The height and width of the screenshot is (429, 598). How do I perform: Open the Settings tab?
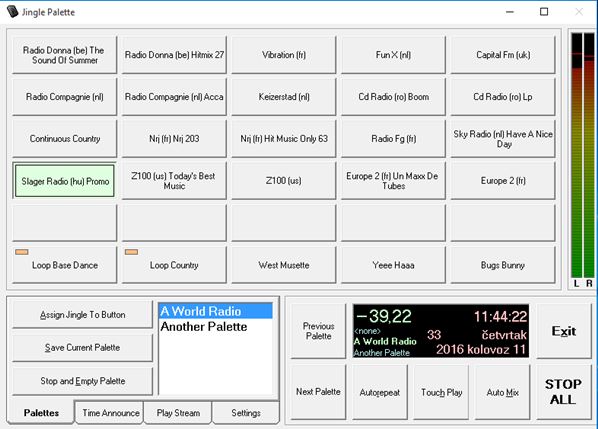pyautogui.click(x=246, y=413)
